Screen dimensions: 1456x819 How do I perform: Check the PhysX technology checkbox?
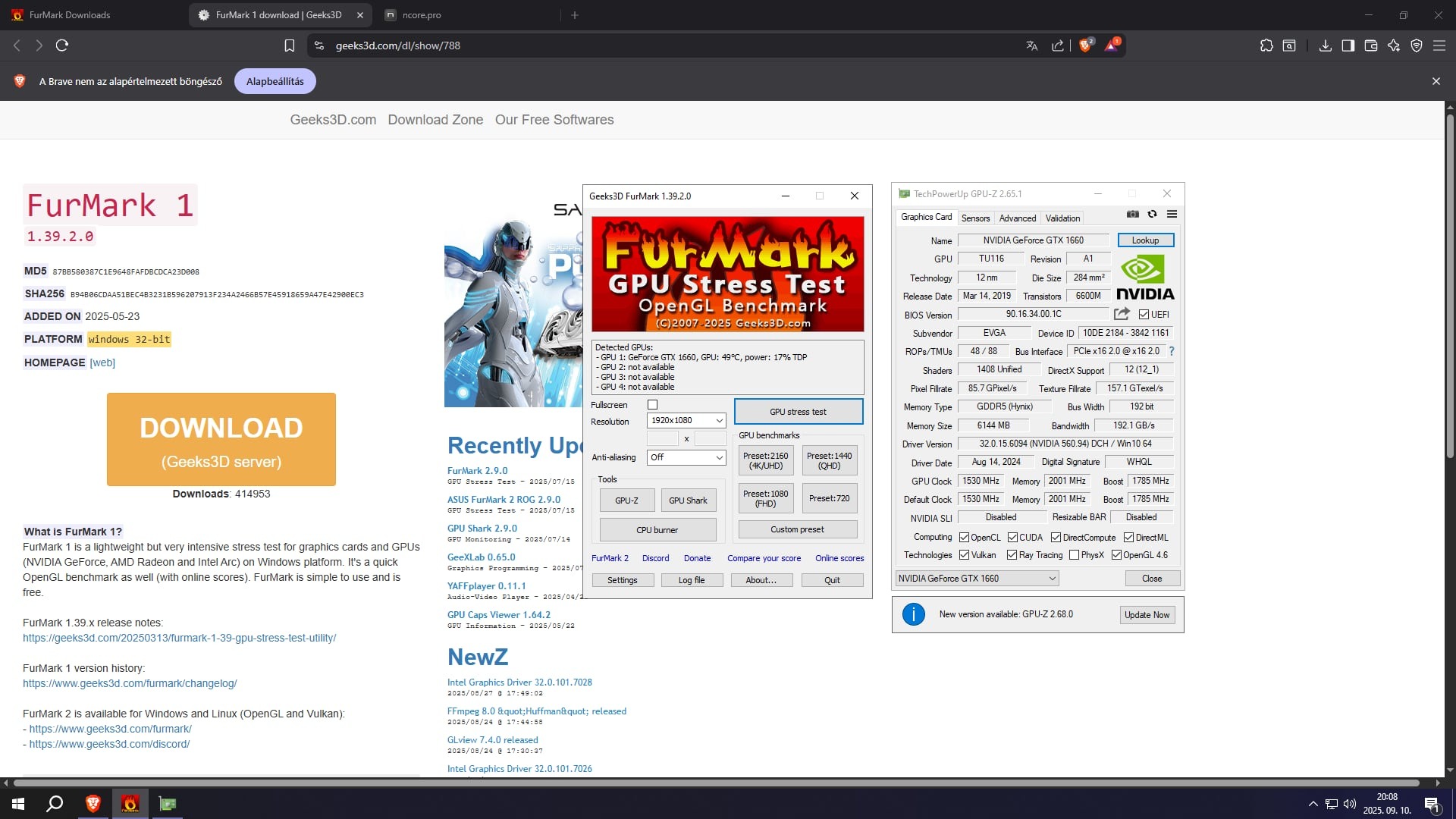coord(1074,555)
